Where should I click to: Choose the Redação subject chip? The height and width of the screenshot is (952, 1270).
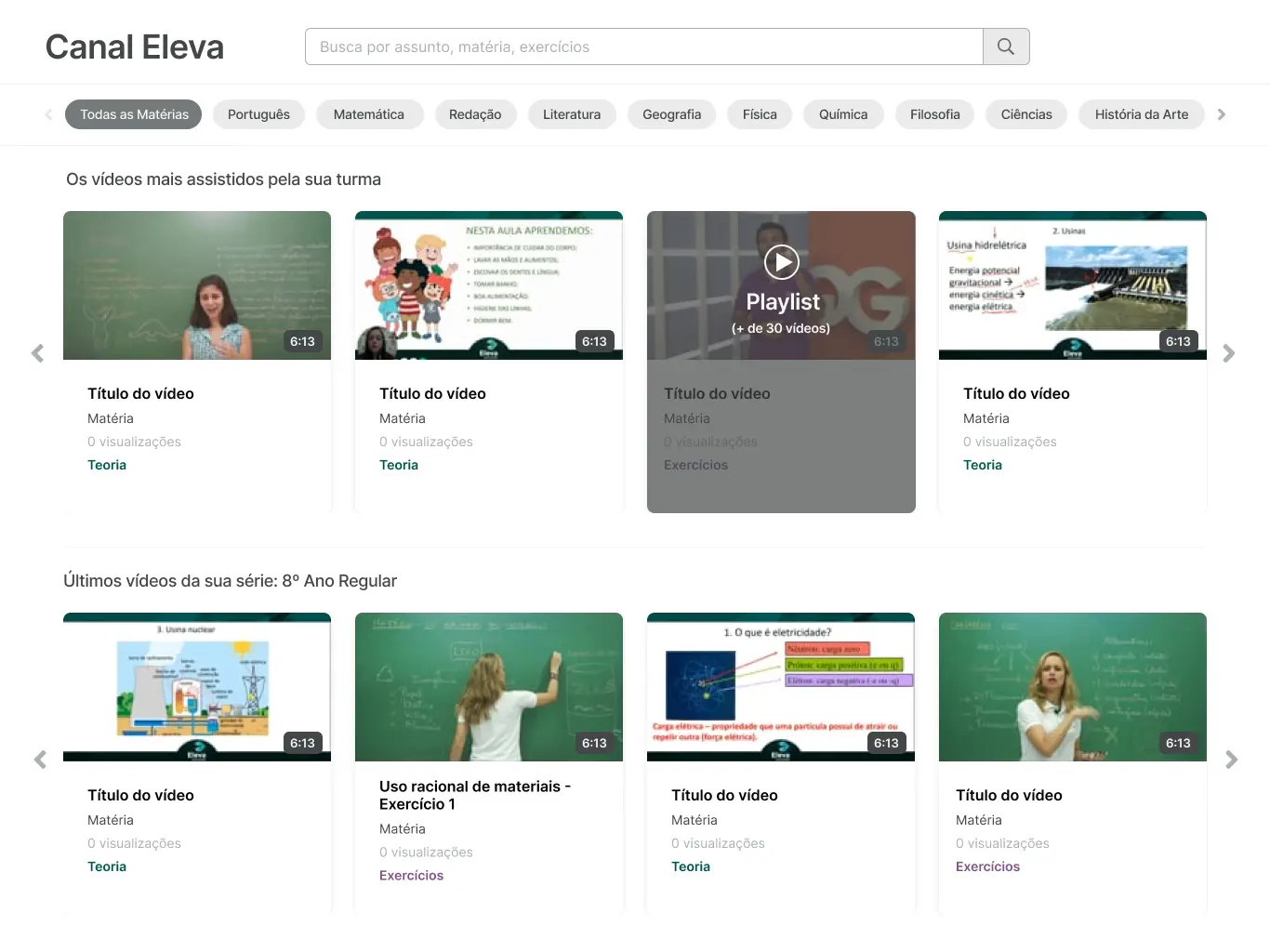475,114
